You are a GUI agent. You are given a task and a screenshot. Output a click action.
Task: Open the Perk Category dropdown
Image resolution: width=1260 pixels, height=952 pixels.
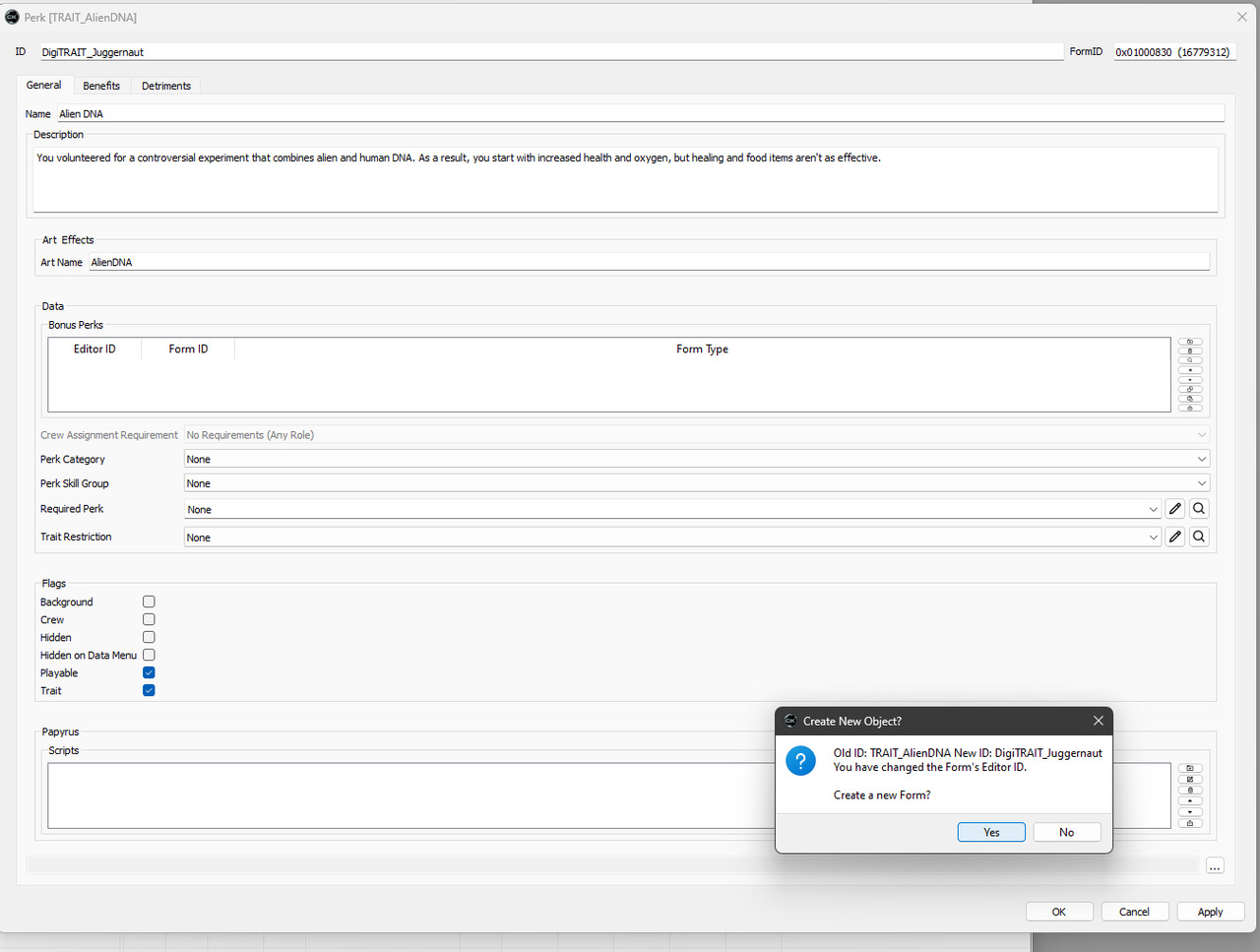tap(696, 459)
